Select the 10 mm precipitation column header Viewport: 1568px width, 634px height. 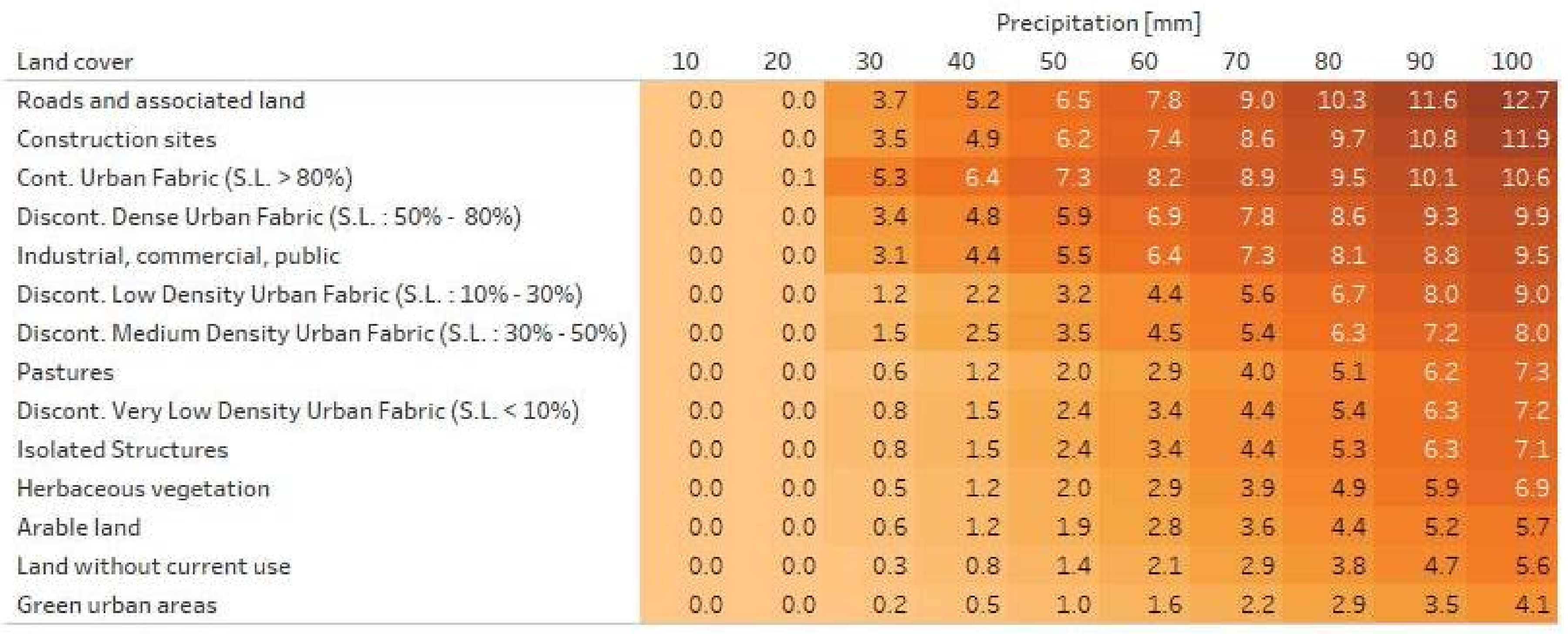pyautogui.click(x=685, y=61)
